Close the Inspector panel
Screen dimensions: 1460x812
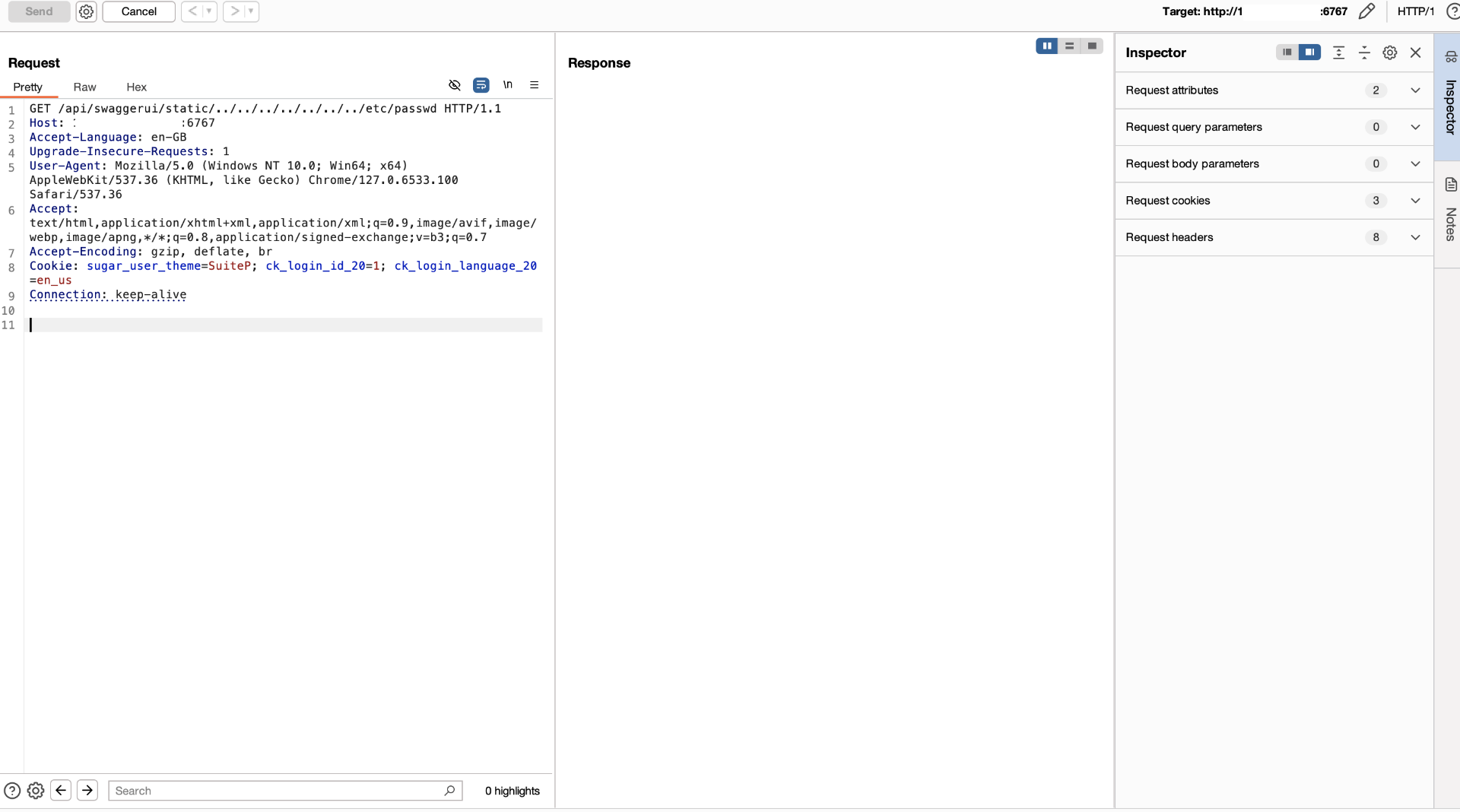1416,52
